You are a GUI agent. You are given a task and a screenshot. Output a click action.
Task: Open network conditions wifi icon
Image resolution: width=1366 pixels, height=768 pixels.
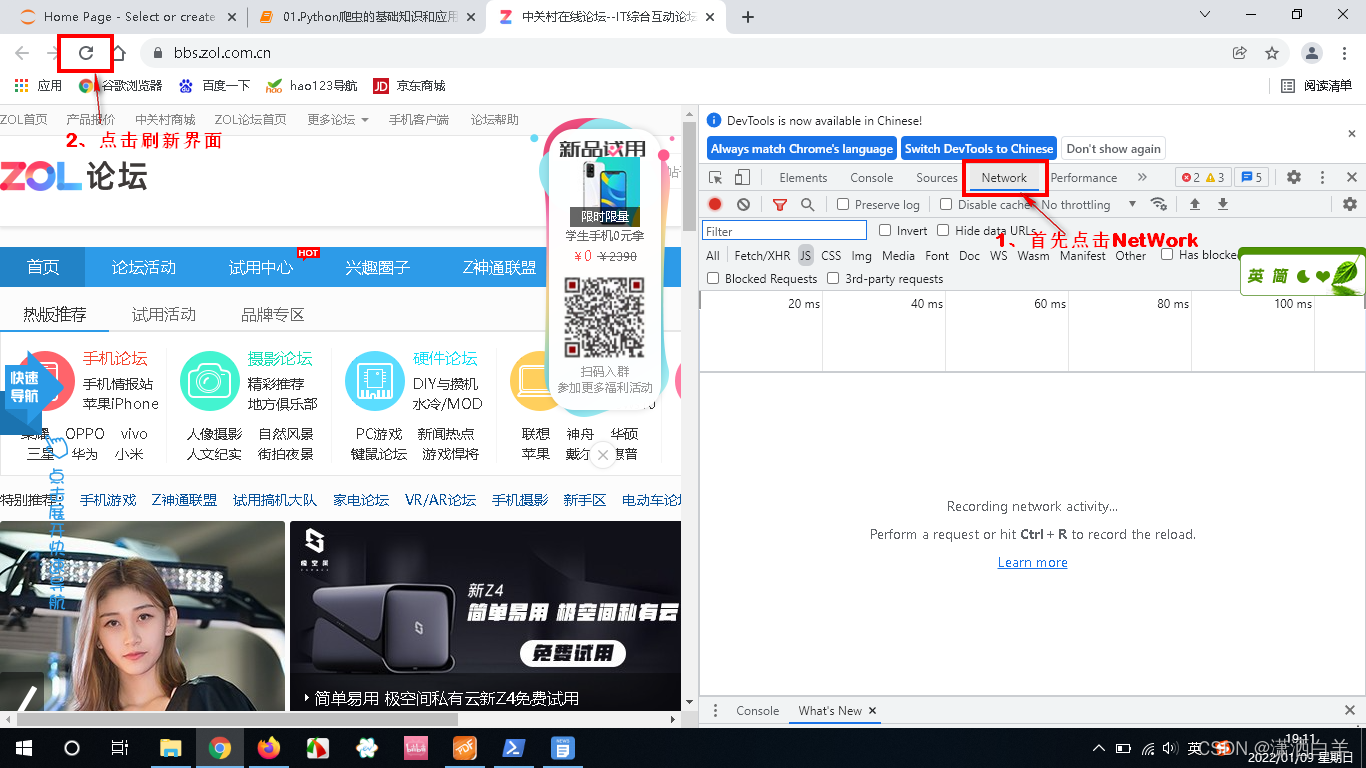[1159, 204]
